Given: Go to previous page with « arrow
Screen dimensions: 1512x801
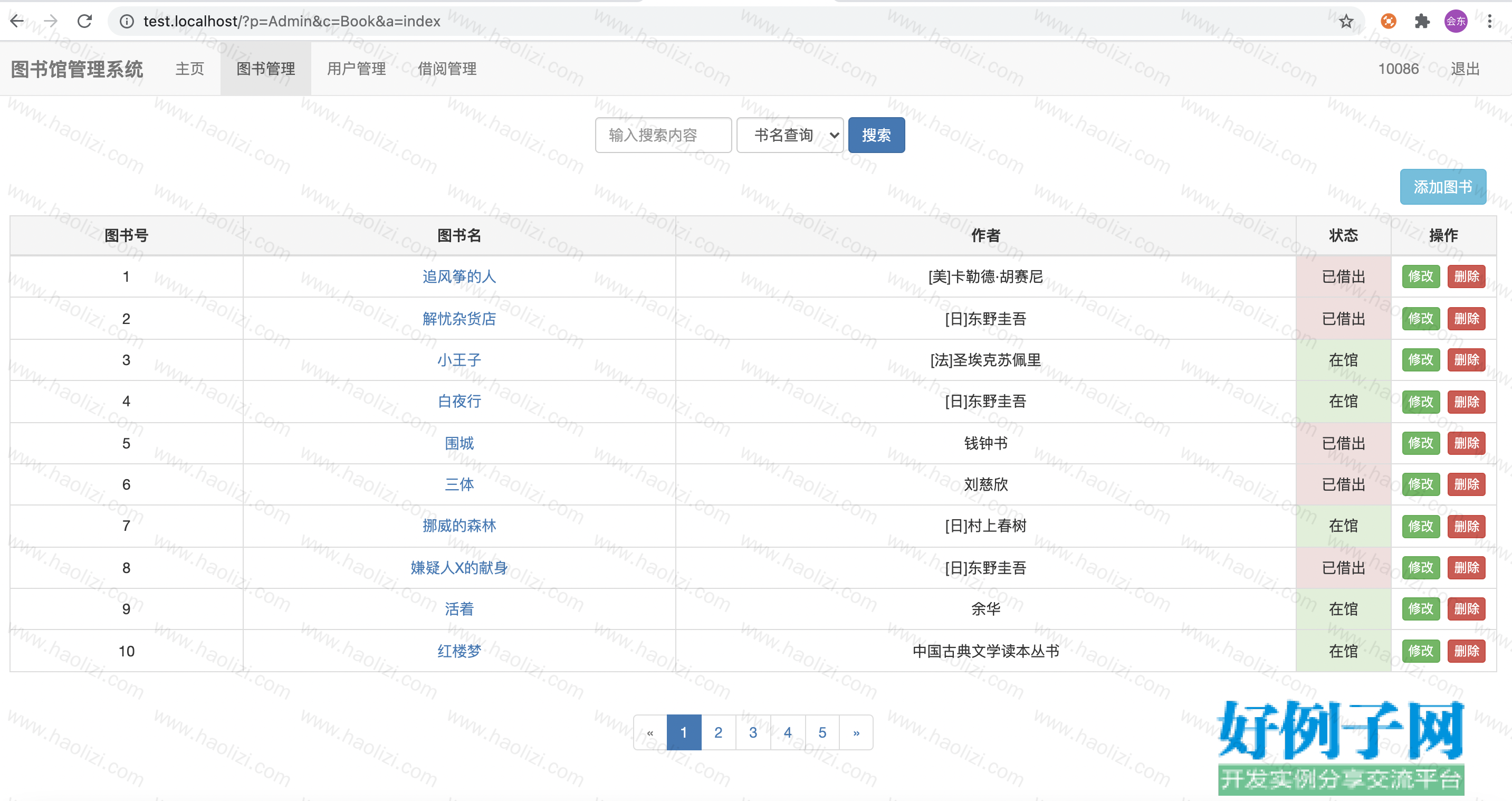Looking at the screenshot, I should (x=650, y=732).
